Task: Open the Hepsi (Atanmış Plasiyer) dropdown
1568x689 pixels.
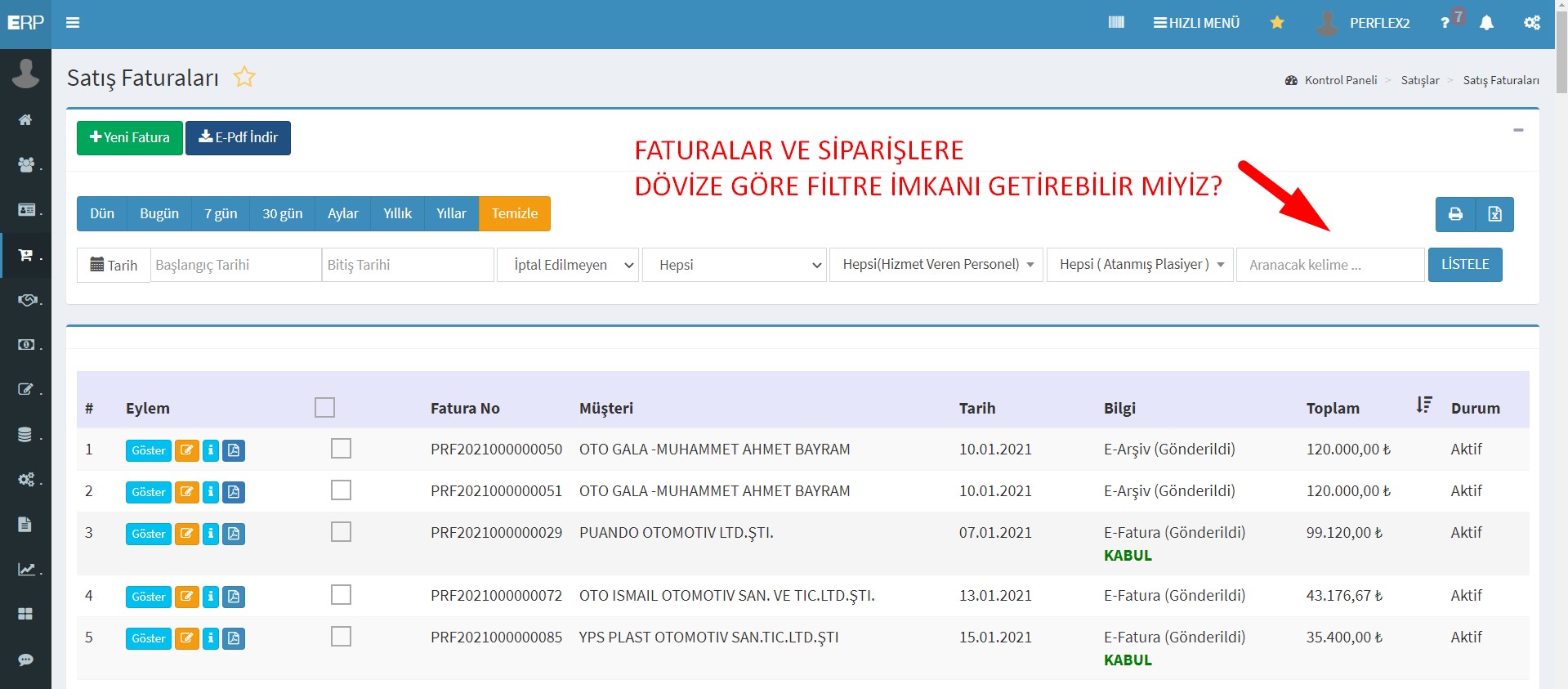Action: (x=1139, y=265)
